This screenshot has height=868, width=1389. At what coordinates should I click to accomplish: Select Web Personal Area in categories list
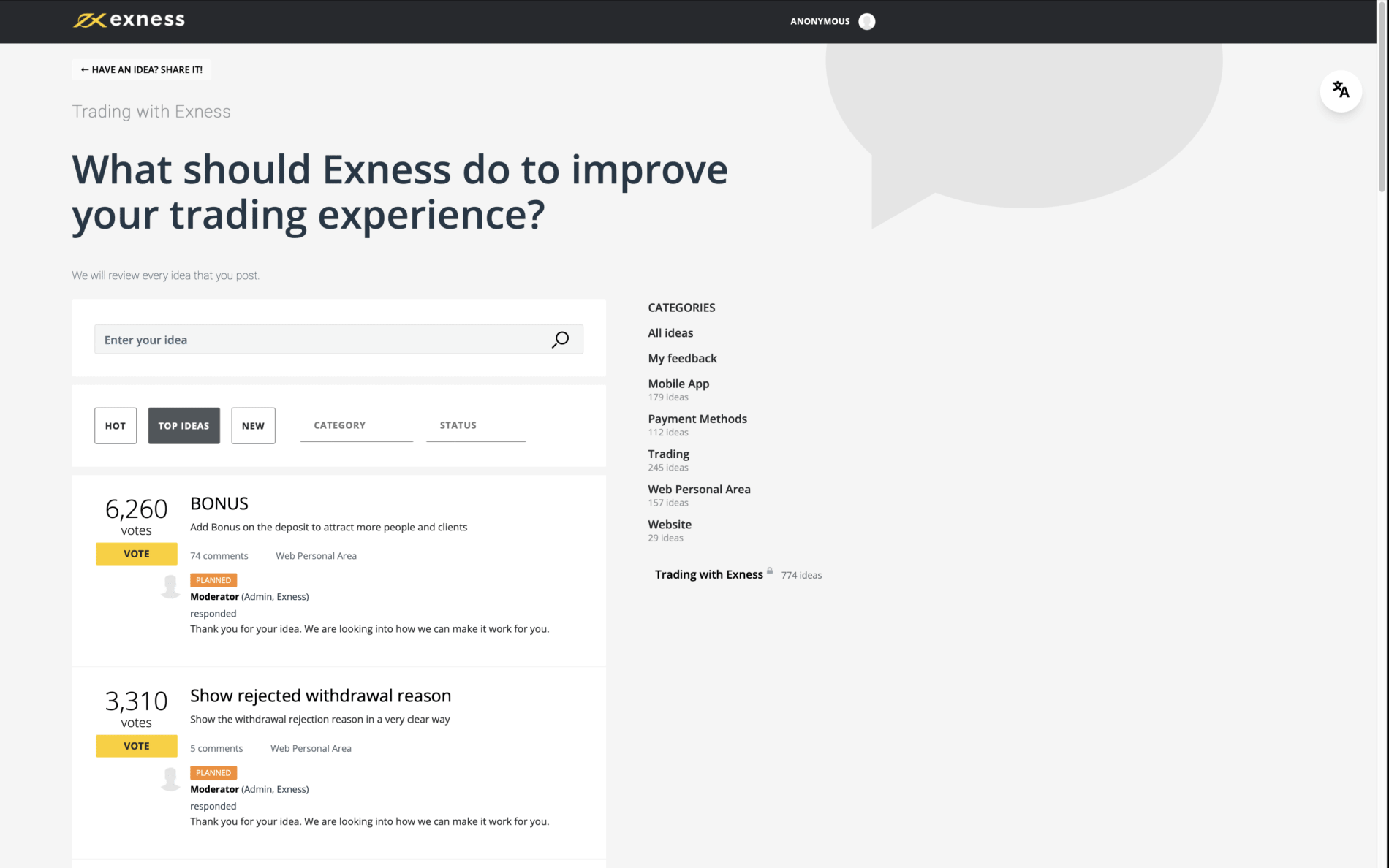point(700,490)
